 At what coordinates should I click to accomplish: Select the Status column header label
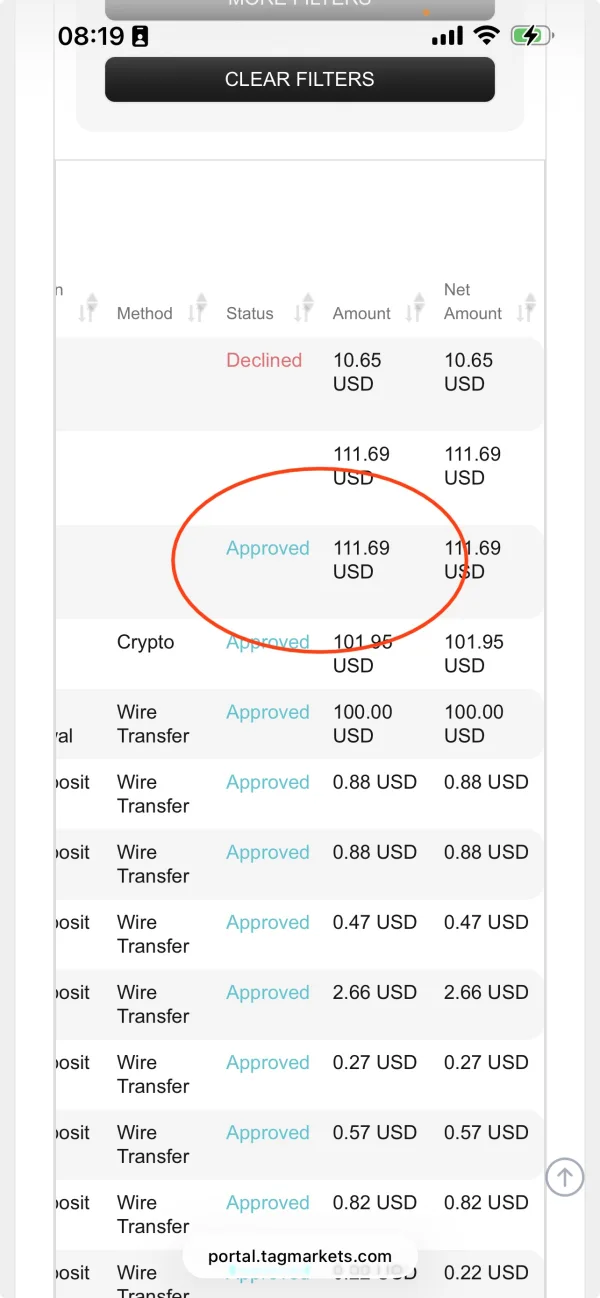coord(250,313)
